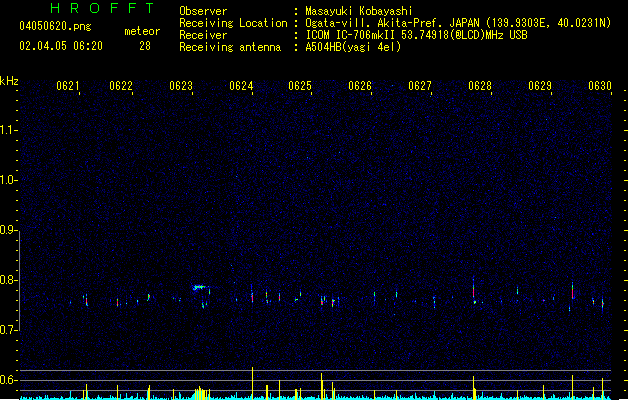Screen dimensions: 629x400
Task: Click the 0630 time marker
Action: (600, 86)
